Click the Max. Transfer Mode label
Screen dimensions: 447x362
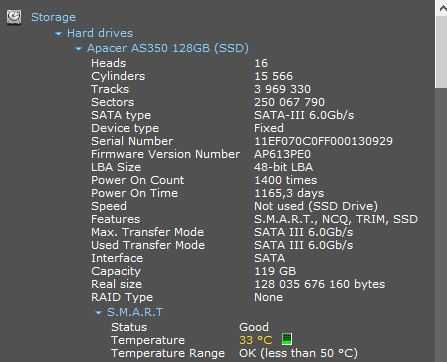pyautogui.click(x=147, y=232)
